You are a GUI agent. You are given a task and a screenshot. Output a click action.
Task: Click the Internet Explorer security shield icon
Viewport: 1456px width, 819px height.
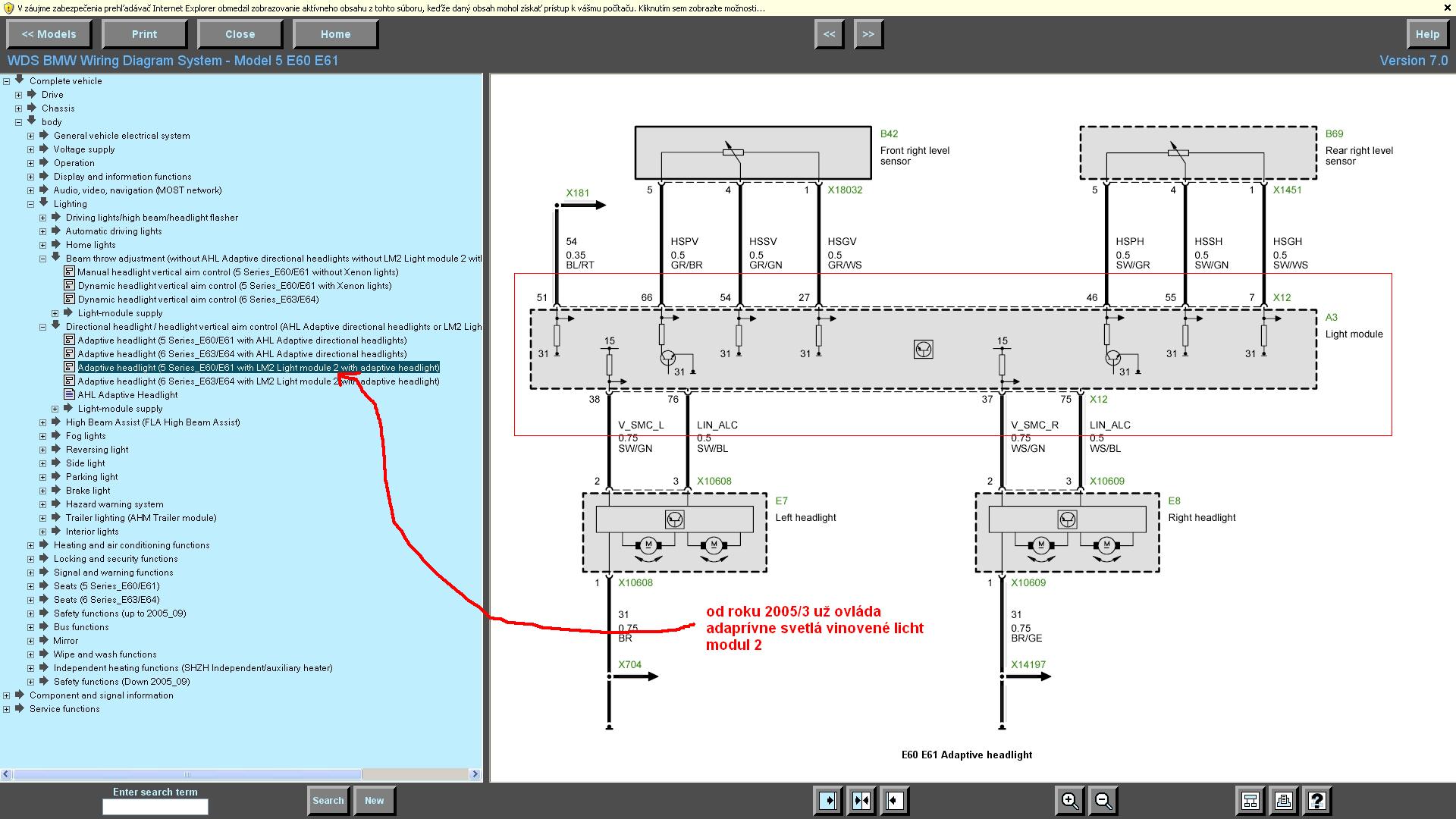(x=8, y=8)
